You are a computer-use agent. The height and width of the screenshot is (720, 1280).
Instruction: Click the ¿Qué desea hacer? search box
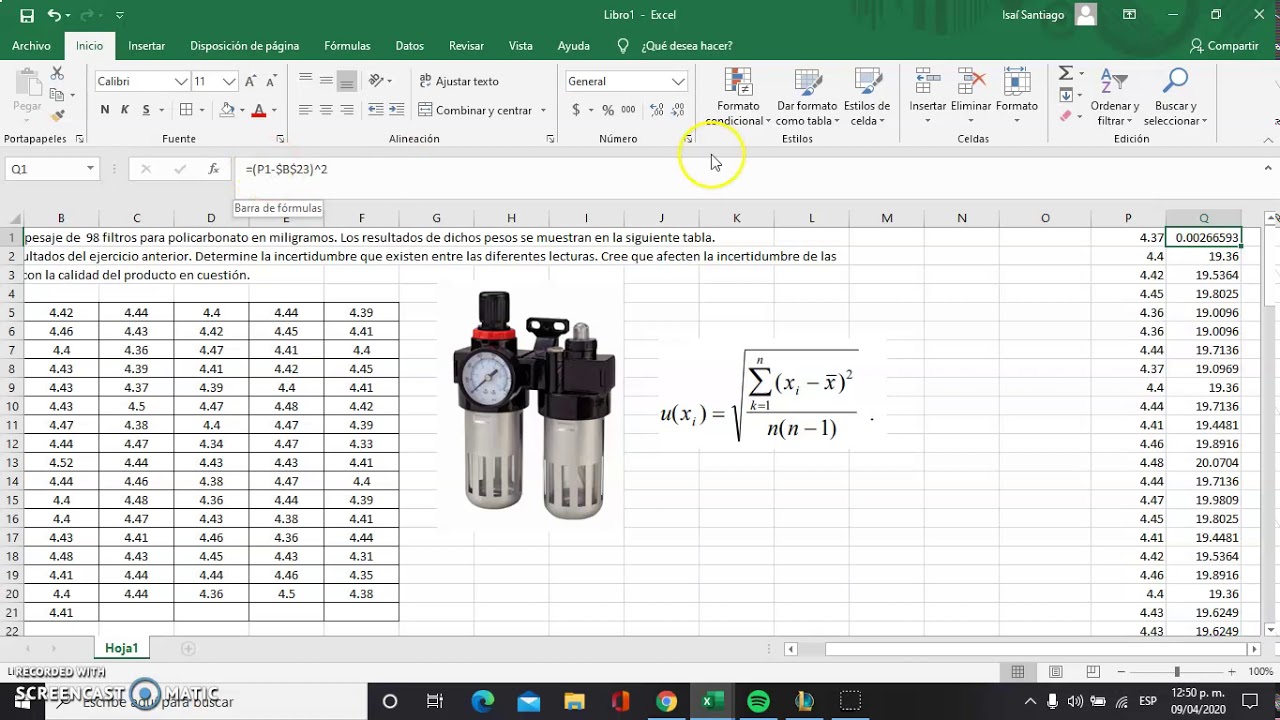tap(687, 46)
